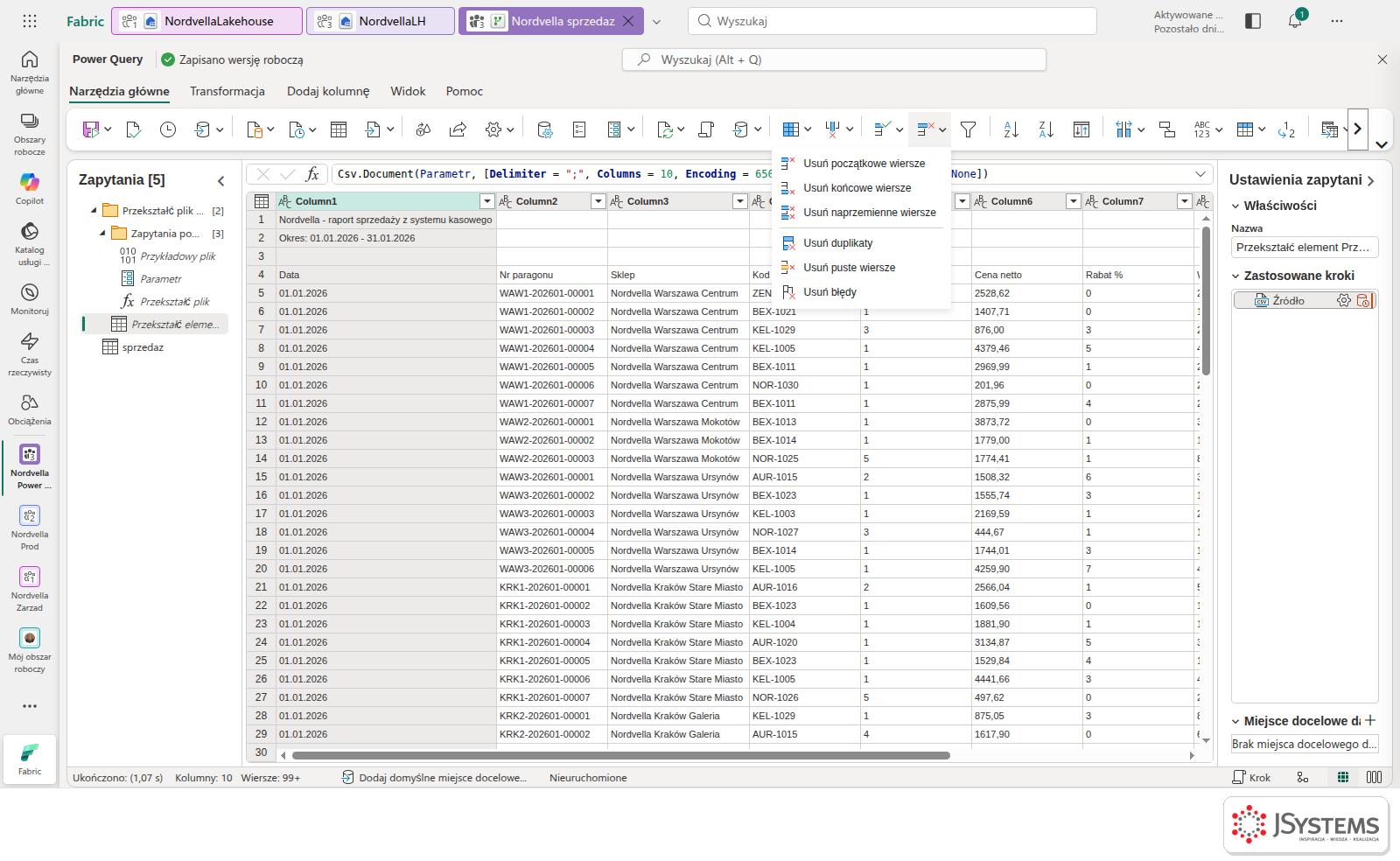The image size is (1400, 861).
Task: Collapse the Zapytania pane
Action: click(220, 181)
